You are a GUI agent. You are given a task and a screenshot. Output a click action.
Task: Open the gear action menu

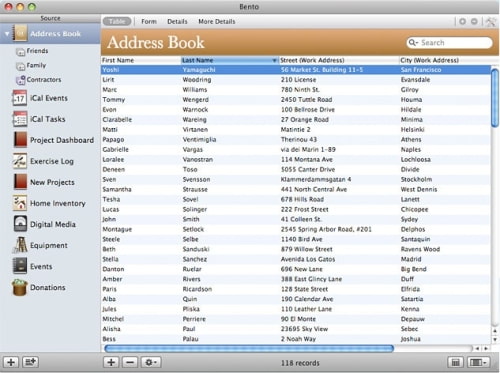click(151, 362)
